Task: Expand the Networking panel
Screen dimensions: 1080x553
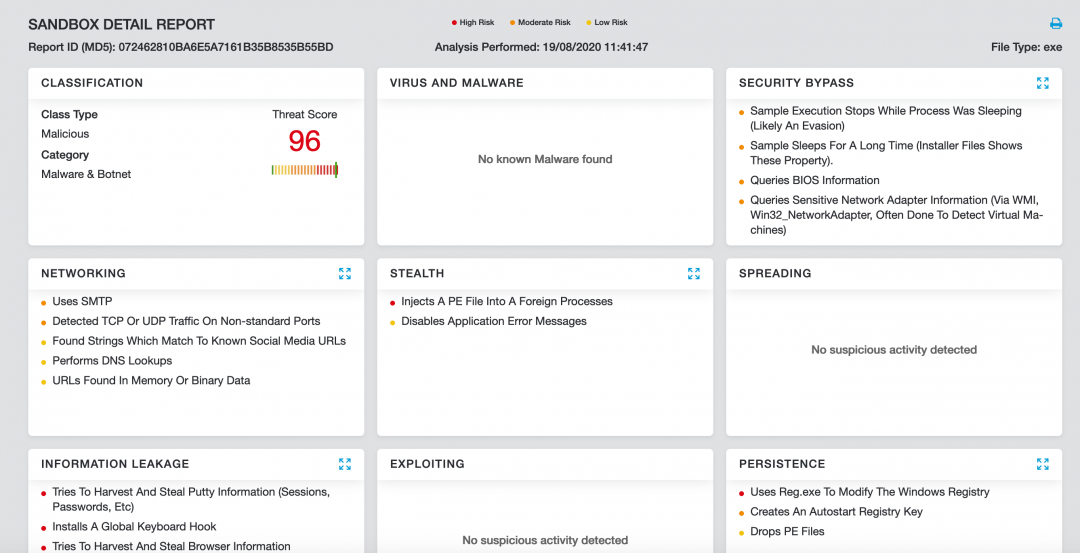Action: [x=345, y=273]
